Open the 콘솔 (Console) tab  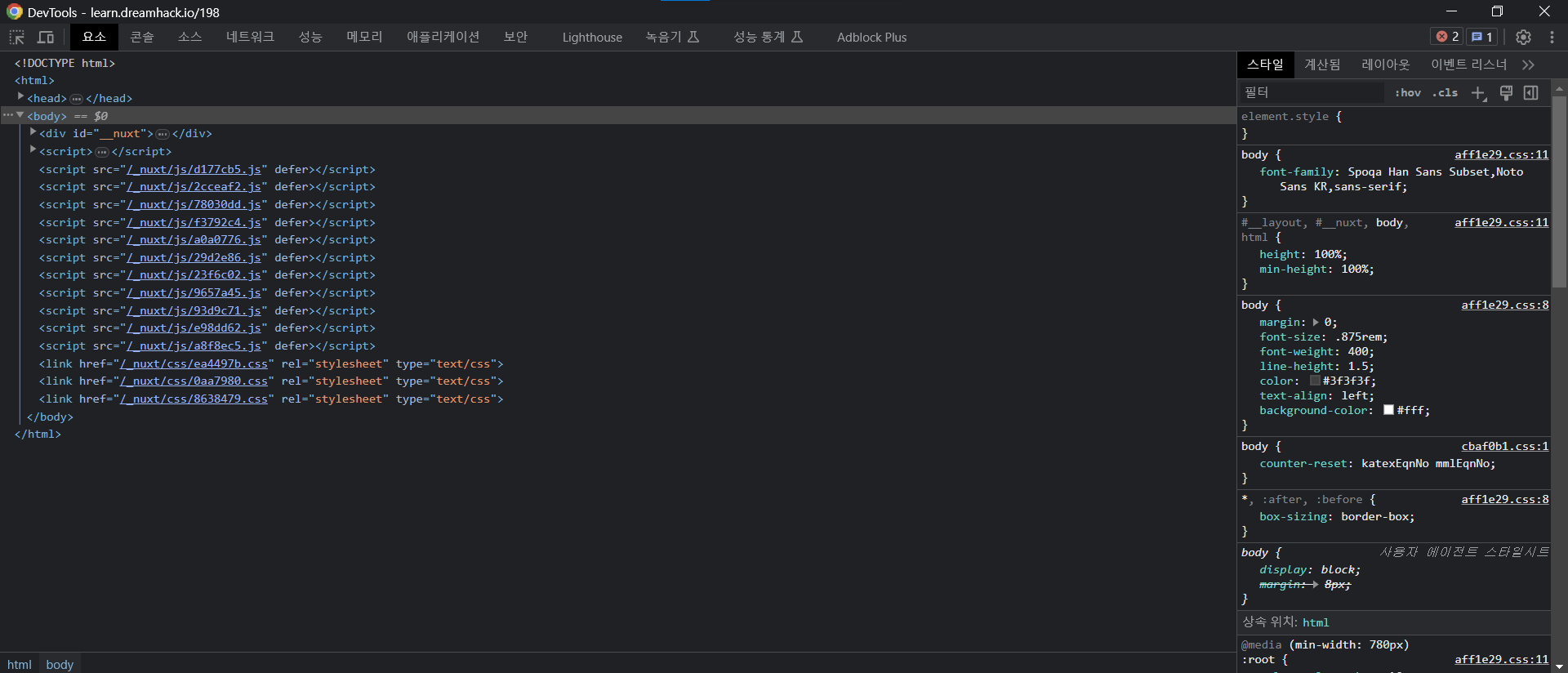(x=142, y=37)
